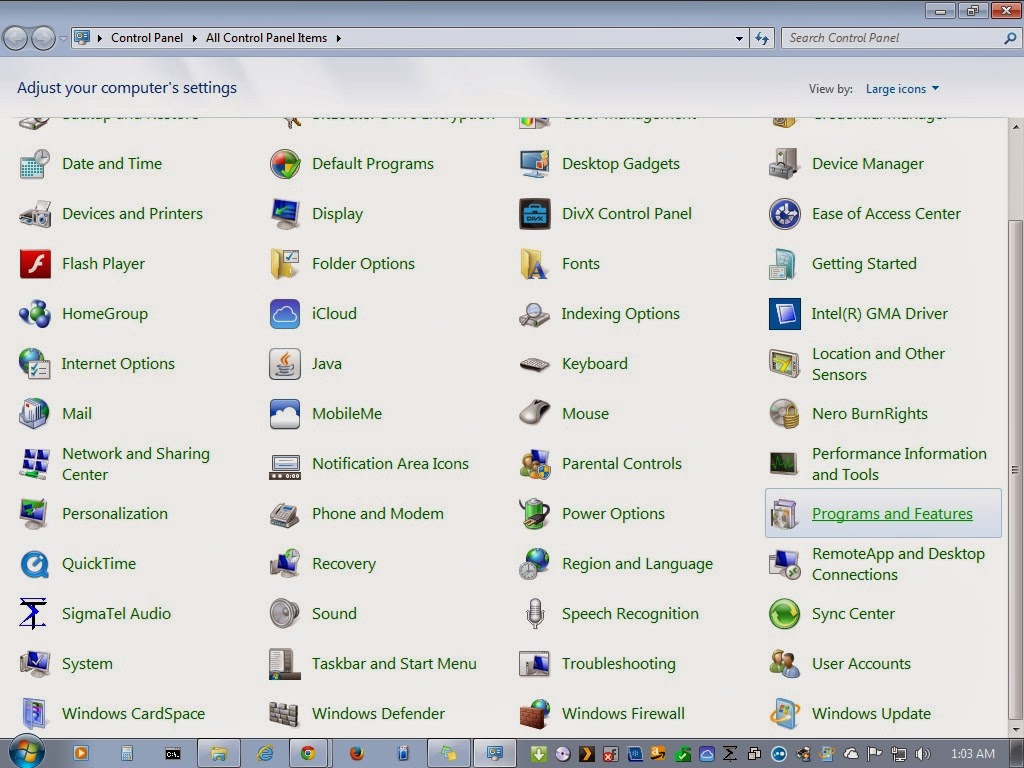Expand the All Control Panel Items breadcrumb arrow
The height and width of the screenshot is (768, 1024).
click(x=338, y=39)
